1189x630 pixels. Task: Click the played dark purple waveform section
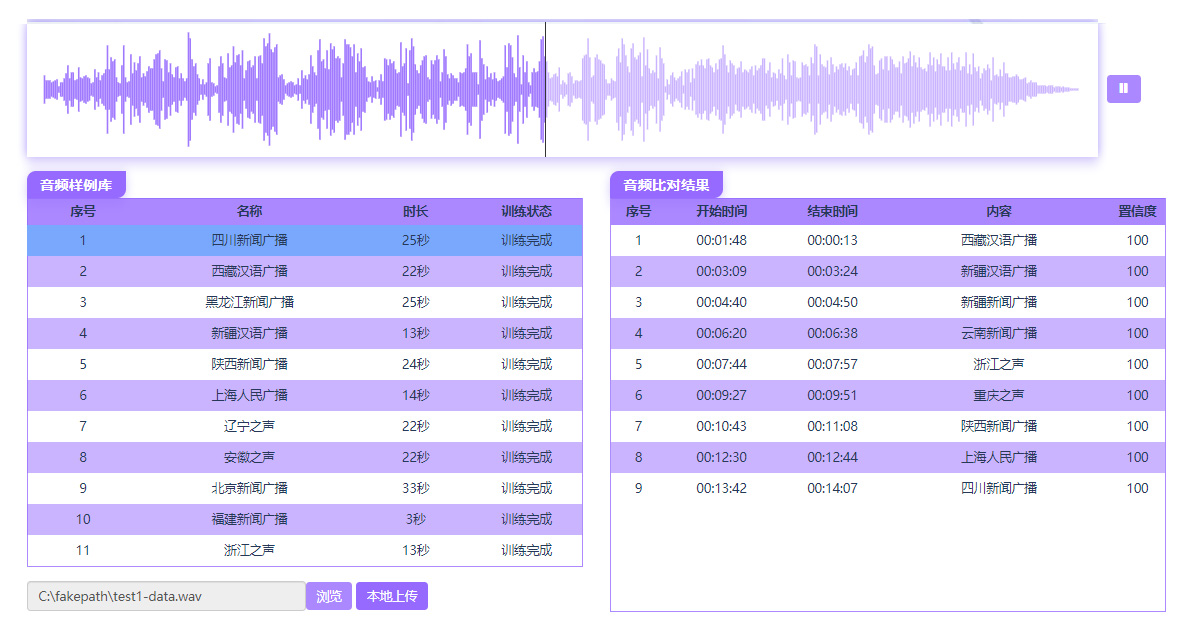click(x=293, y=89)
